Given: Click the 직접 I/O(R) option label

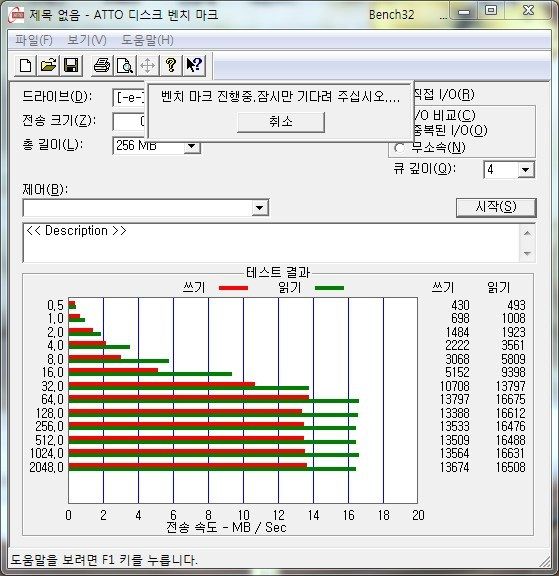Looking at the screenshot, I should [444, 95].
